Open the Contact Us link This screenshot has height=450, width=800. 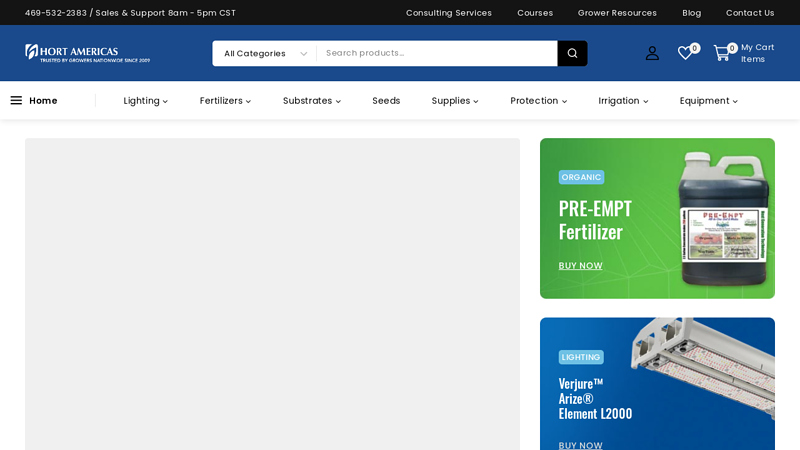pos(750,13)
